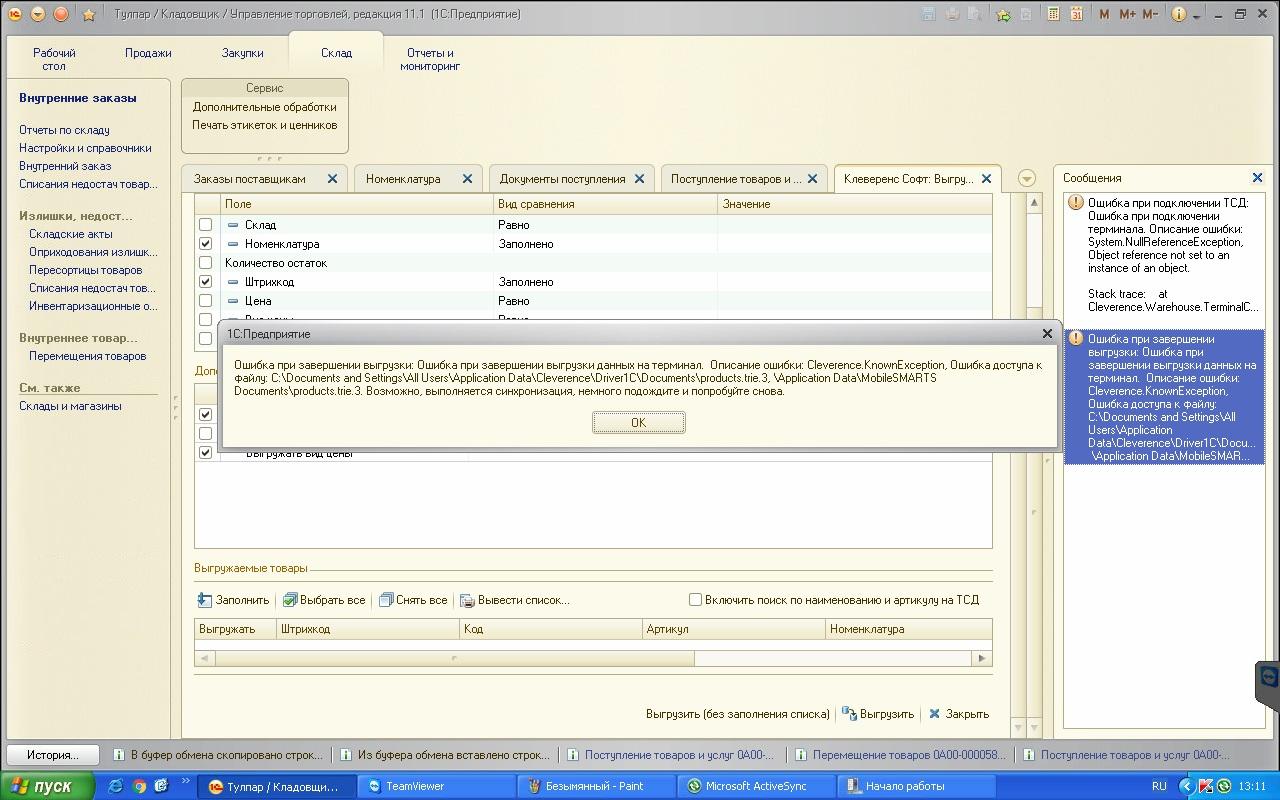Expand hidden quick launch icons chevron
The height and width of the screenshot is (800, 1280).
coord(184,782)
